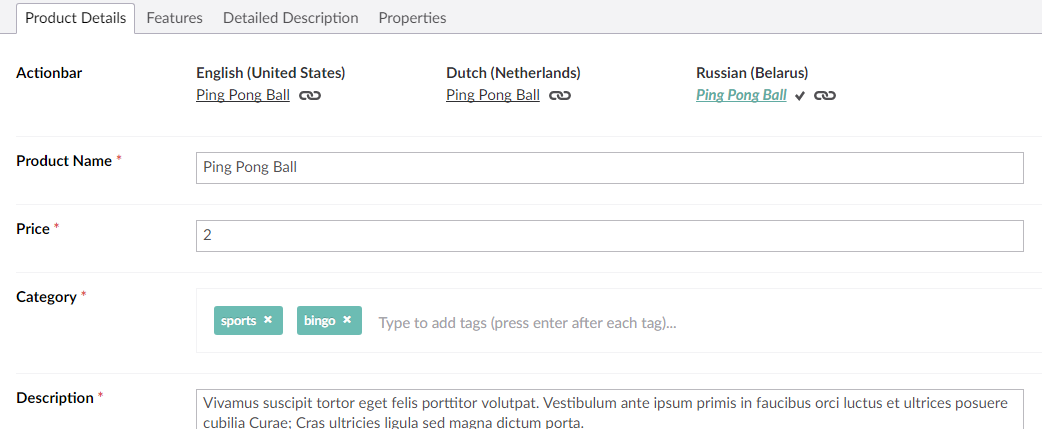Click link icon next to English Ping Pong Ball
The width and height of the screenshot is (1042, 429).
(x=310, y=96)
